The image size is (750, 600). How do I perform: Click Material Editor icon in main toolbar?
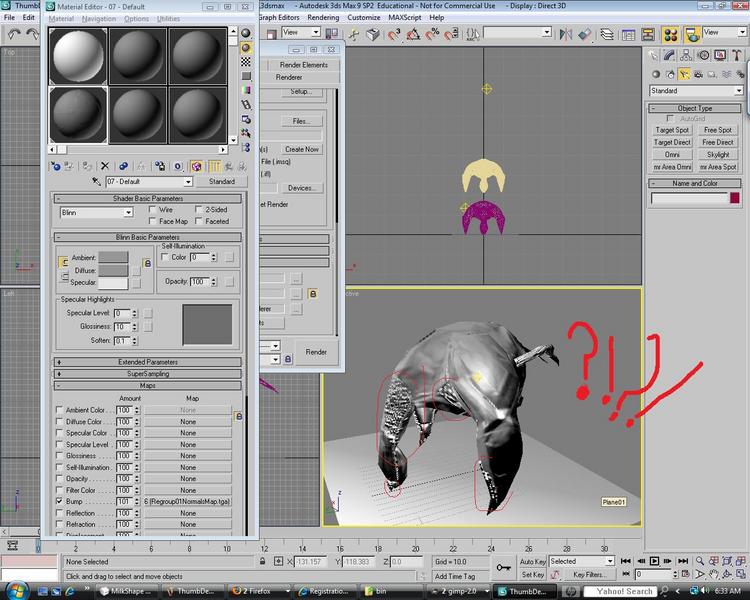(x=671, y=34)
